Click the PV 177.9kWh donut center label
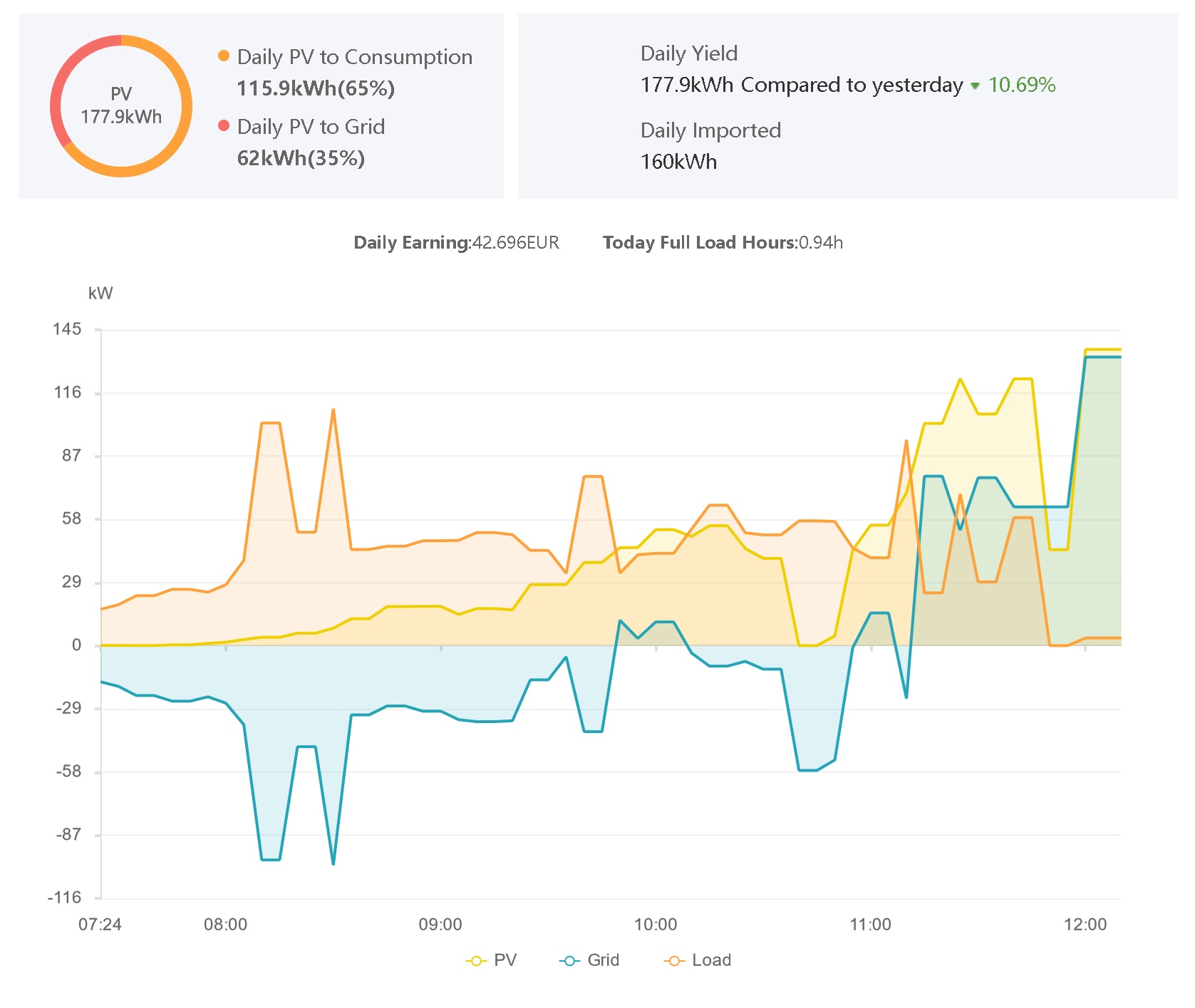 click(x=121, y=105)
